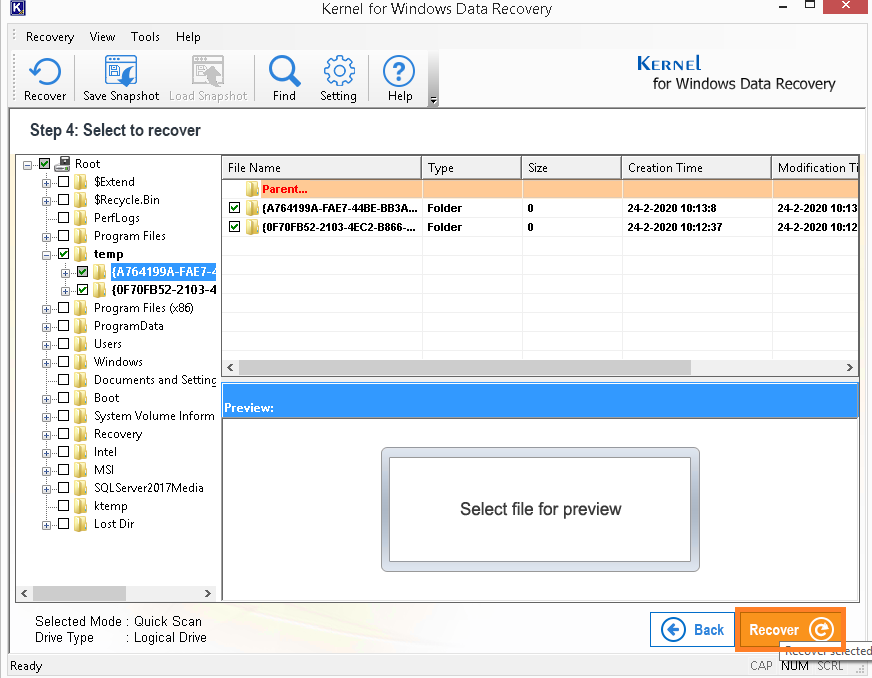Click the Boot folder icon
Screen dimensions: 872x678
(x=81, y=398)
